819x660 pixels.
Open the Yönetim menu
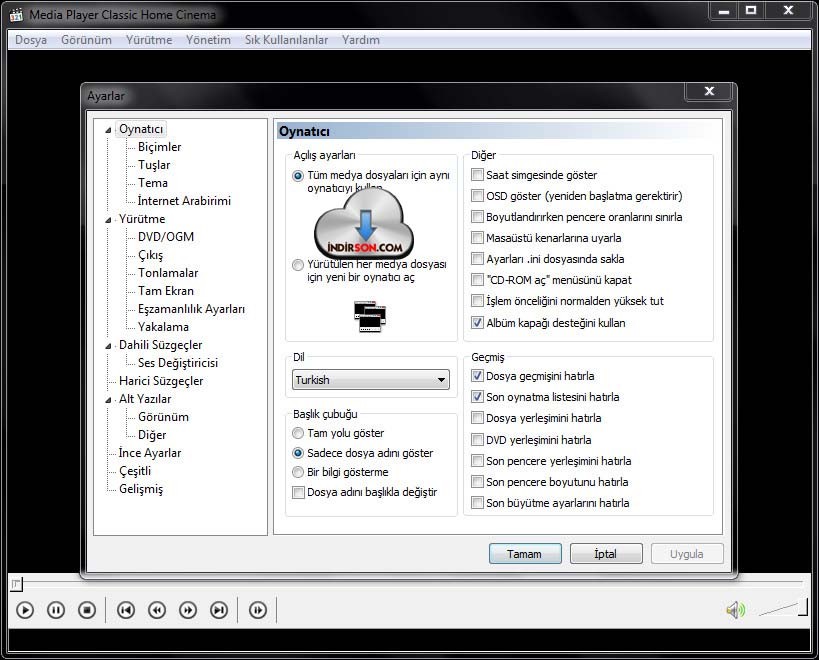208,40
